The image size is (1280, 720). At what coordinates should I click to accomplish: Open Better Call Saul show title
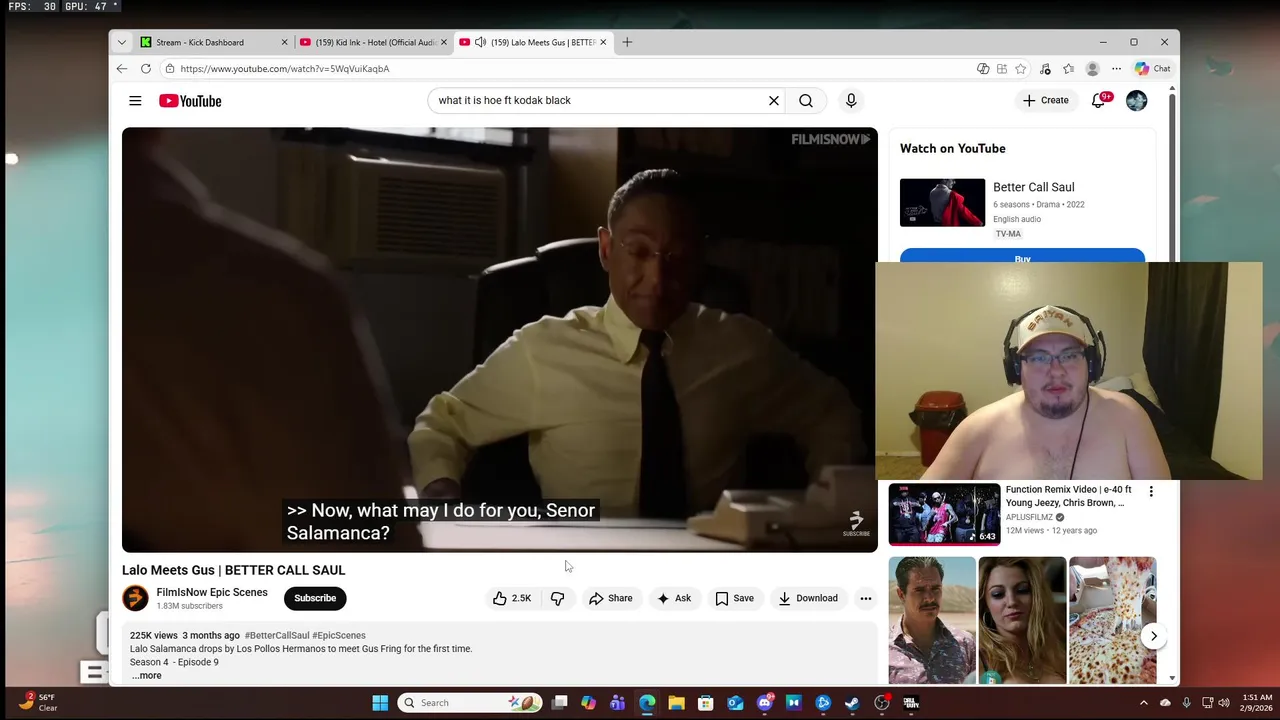point(1033,187)
